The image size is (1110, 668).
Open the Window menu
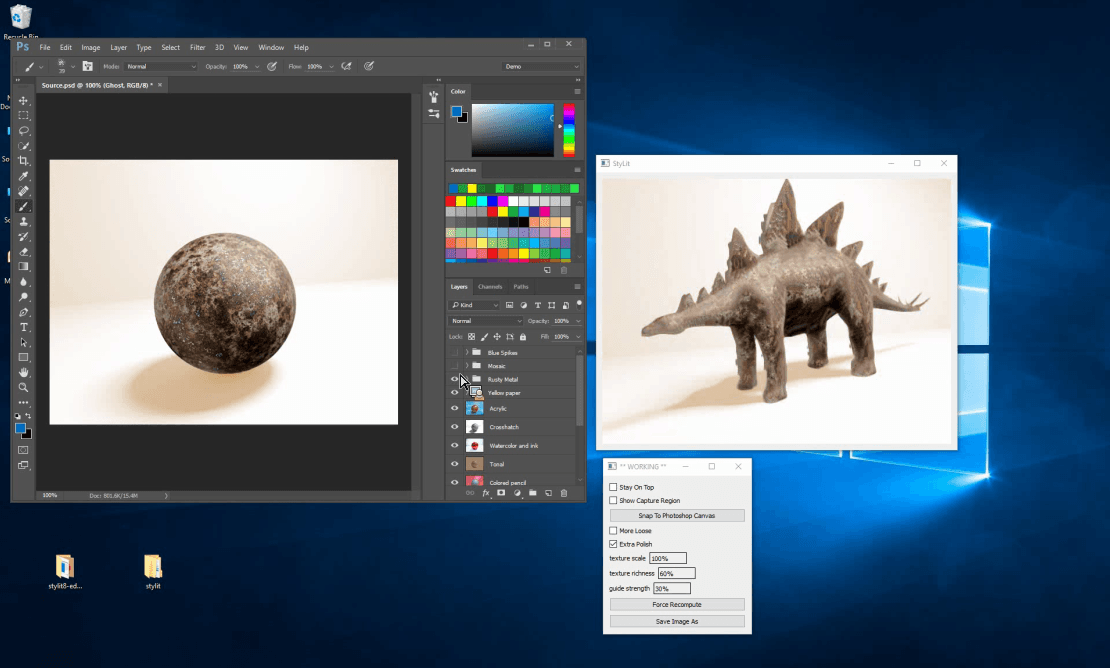click(x=271, y=47)
